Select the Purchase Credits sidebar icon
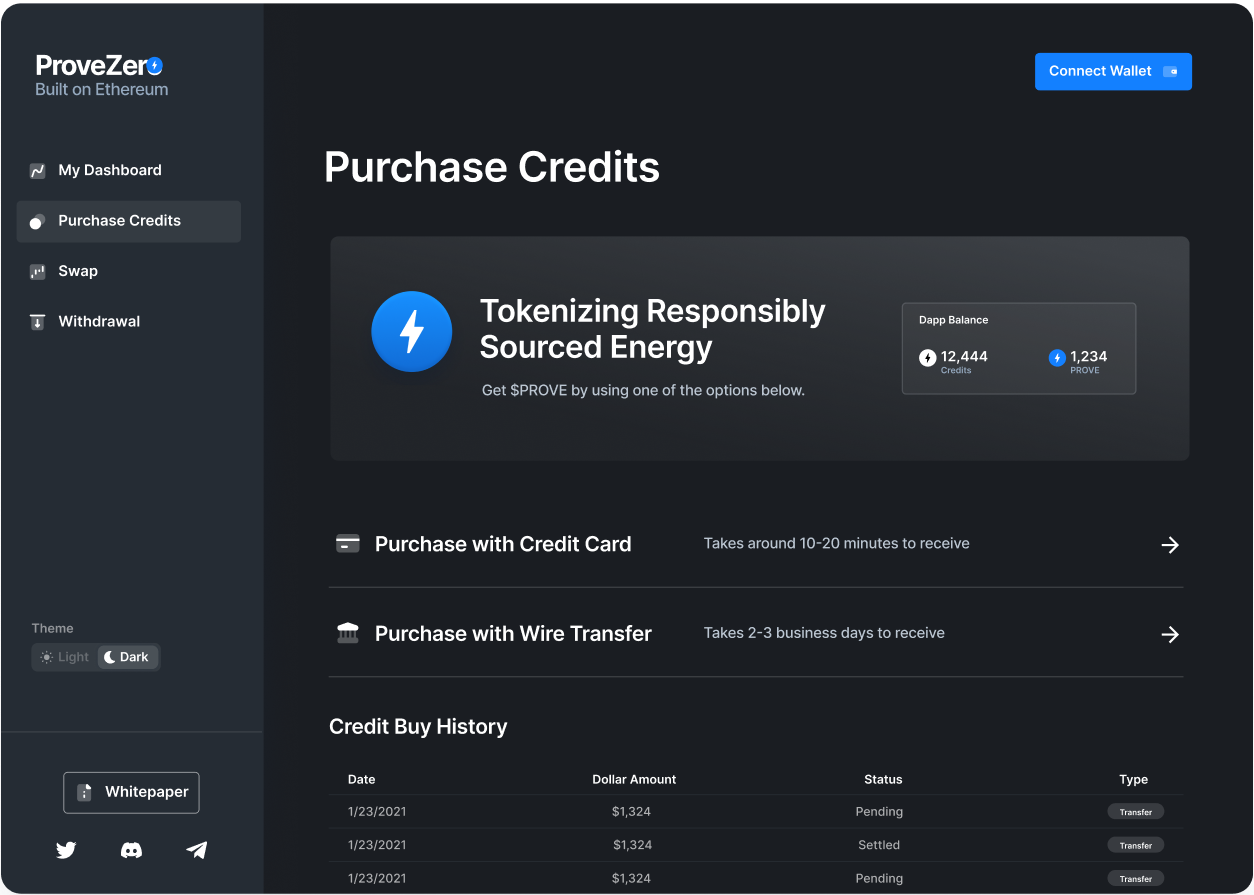1254x895 pixels. (37, 221)
